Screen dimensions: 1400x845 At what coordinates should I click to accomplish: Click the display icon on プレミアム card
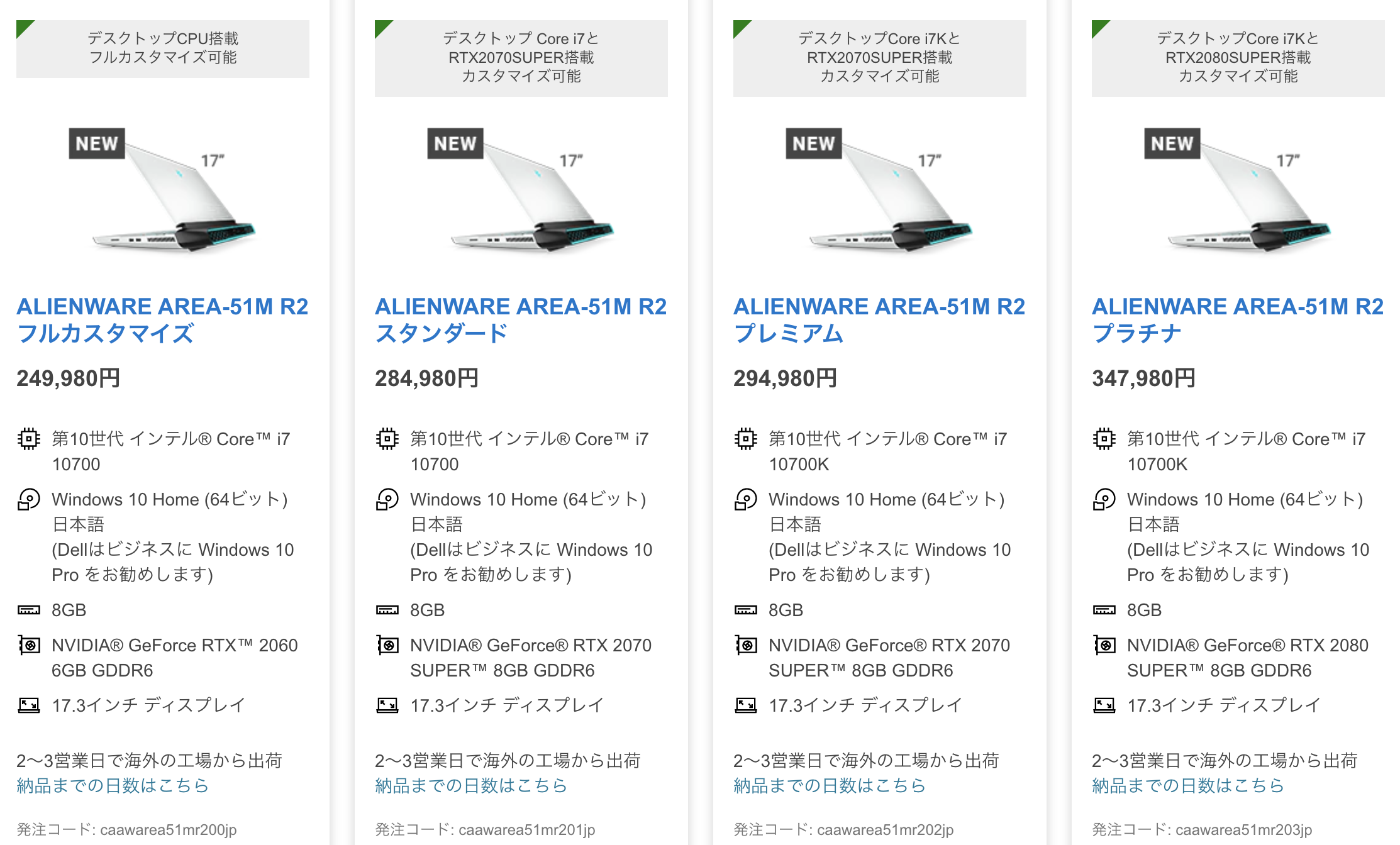point(745,705)
